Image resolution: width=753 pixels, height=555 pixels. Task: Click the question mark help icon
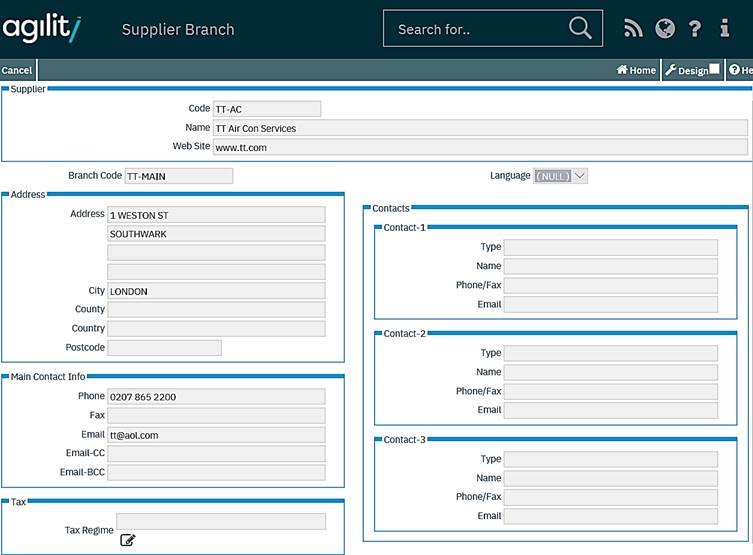pos(695,29)
